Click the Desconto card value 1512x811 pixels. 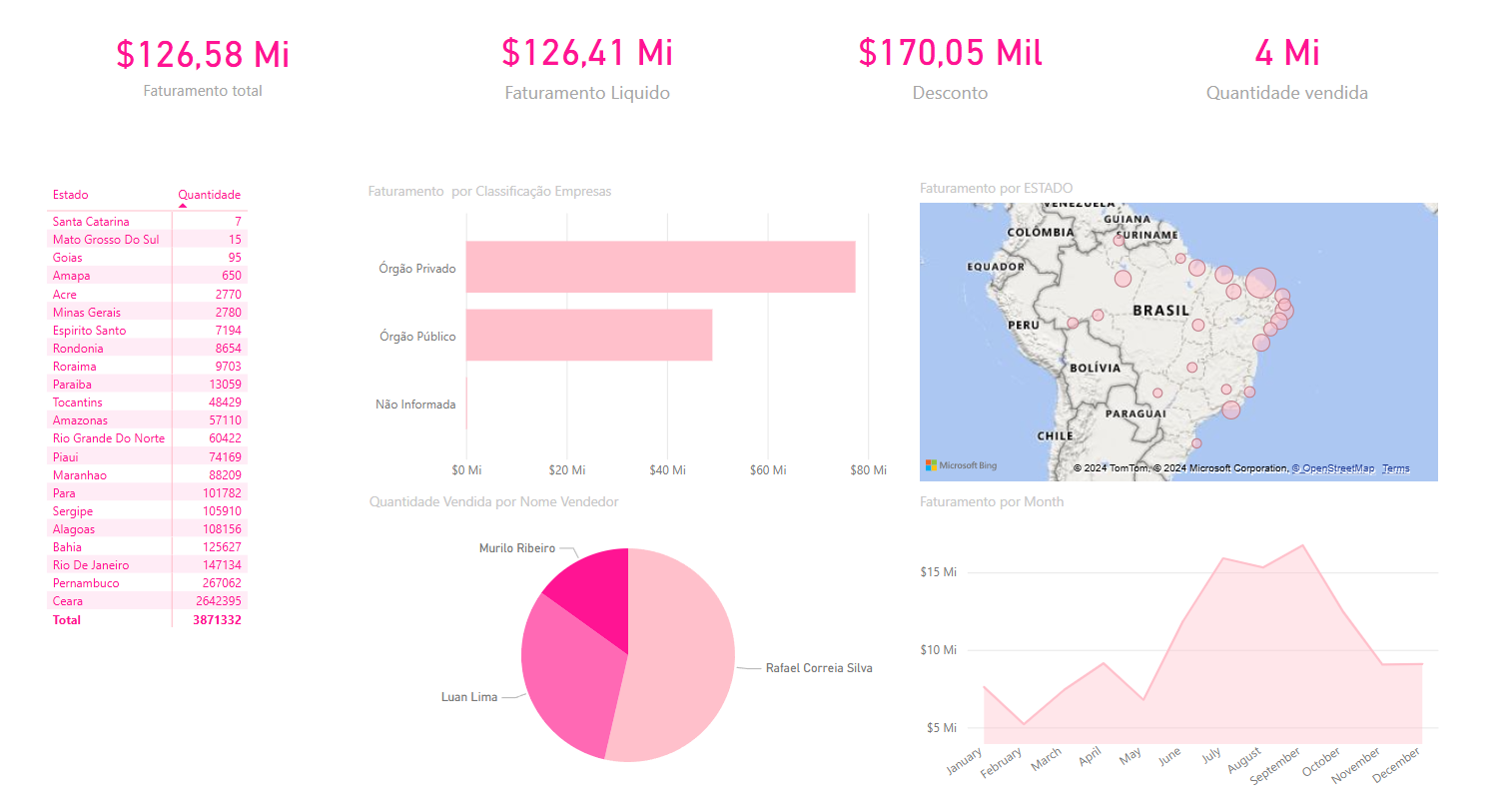click(950, 52)
